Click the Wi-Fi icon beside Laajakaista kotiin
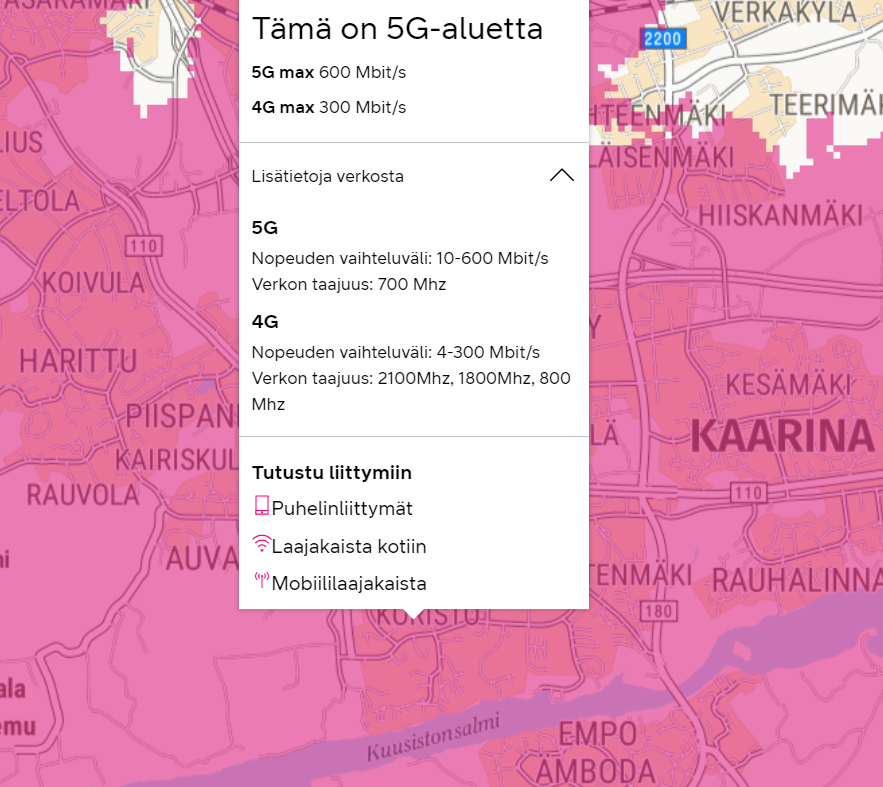The width and height of the screenshot is (883, 787). pyautogui.click(x=262, y=545)
